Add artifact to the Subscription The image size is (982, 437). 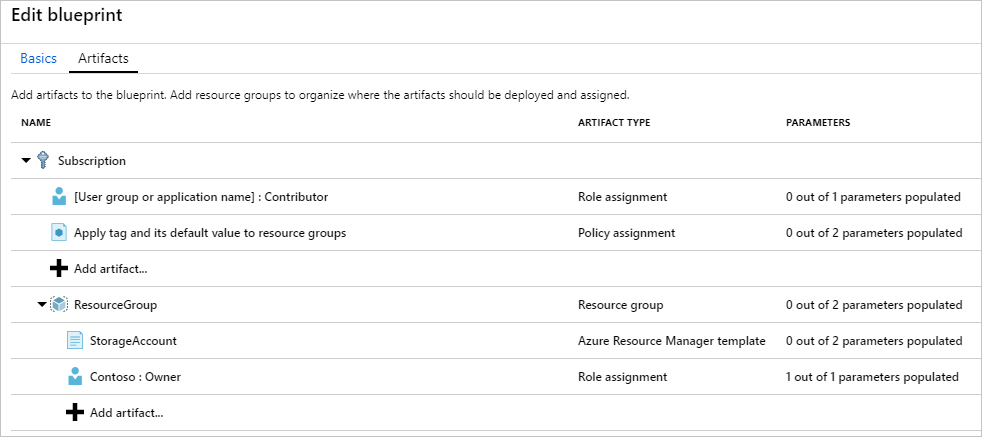(x=110, y=268)
